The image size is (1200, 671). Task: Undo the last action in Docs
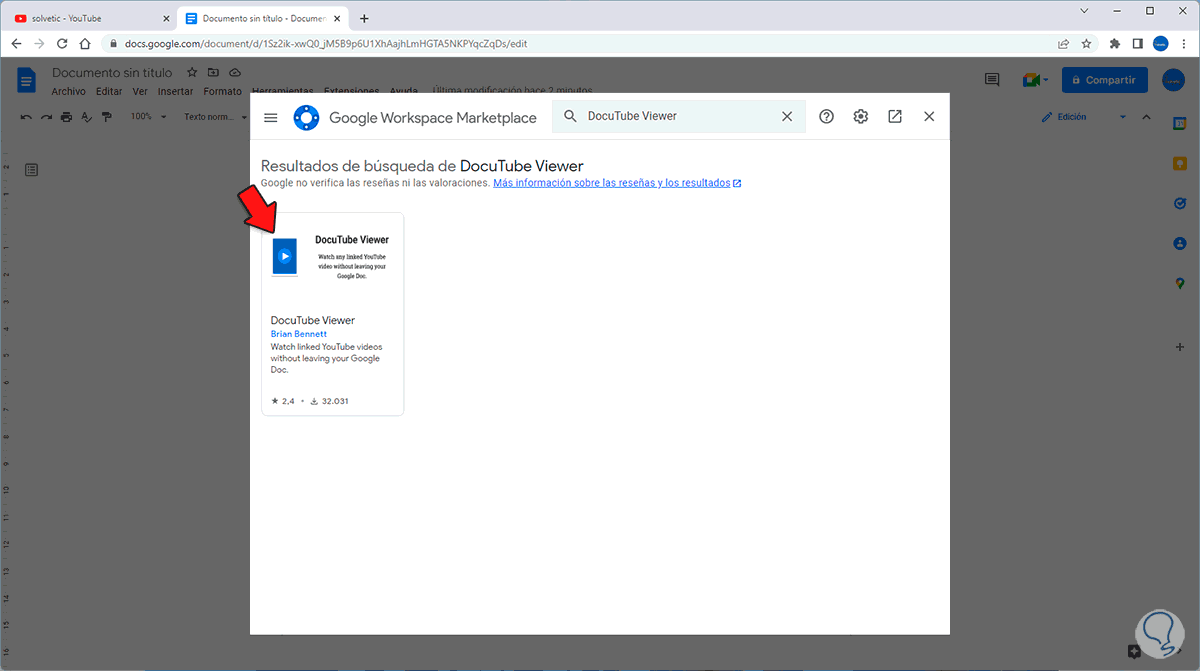point(26,117)
